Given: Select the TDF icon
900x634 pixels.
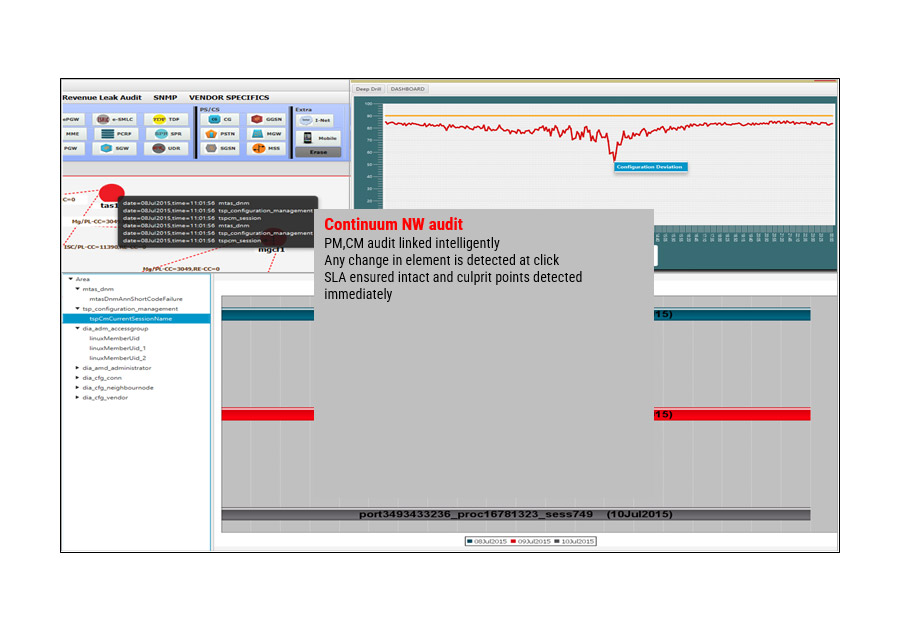Looking at the screenshot, I should [168, 118].
